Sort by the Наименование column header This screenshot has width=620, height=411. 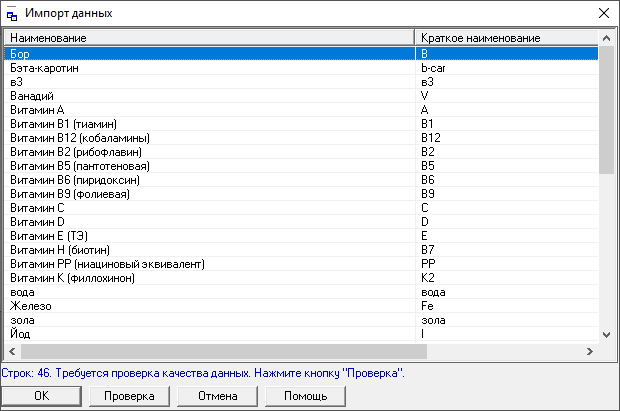(209, 38)
